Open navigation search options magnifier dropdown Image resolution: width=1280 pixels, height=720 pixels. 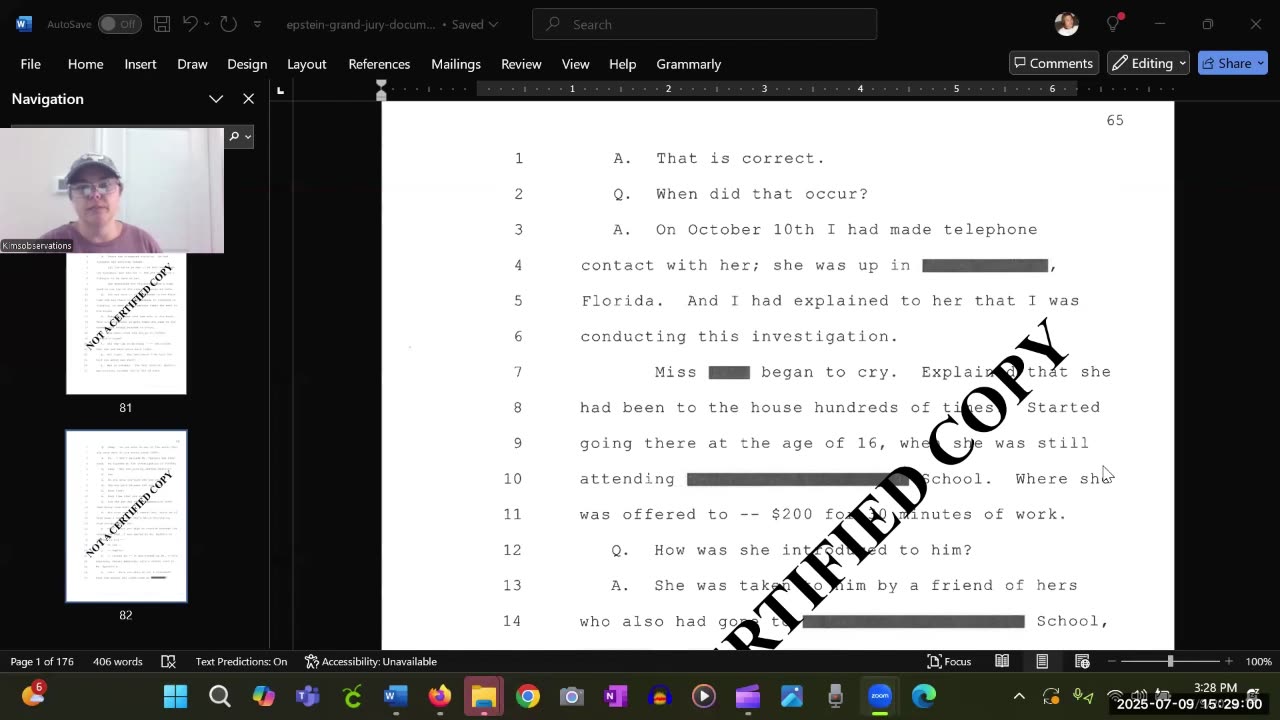239,136
